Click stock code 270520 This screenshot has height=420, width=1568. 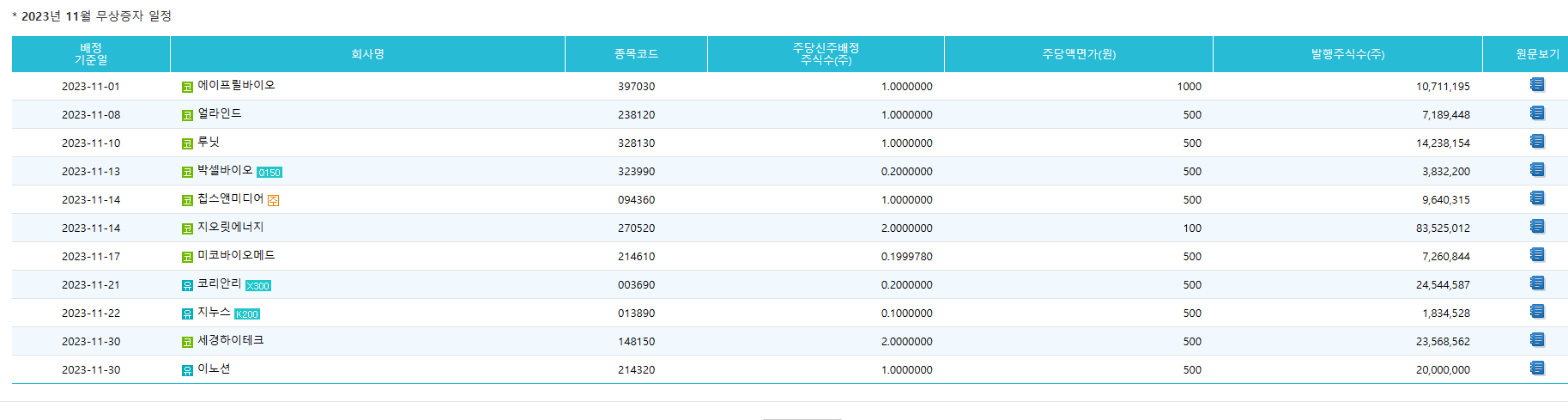(x=636, y=228)
